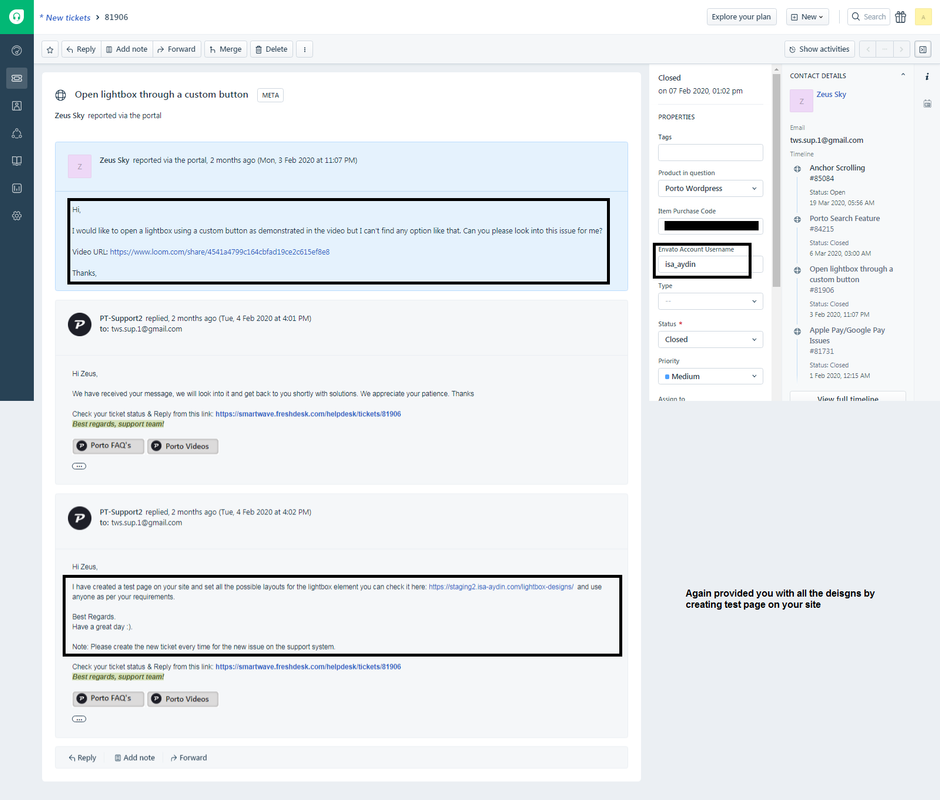Open ticket link in second PT-Support2 reply

coord(308,666)
